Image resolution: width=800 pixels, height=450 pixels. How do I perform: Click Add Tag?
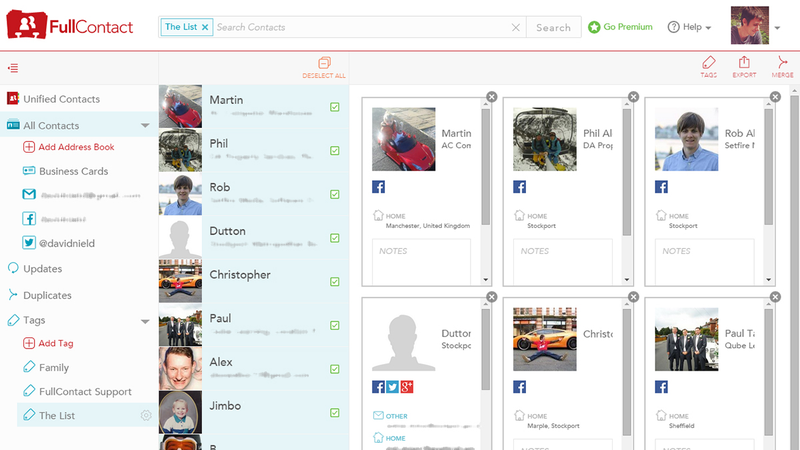point(48,343)
